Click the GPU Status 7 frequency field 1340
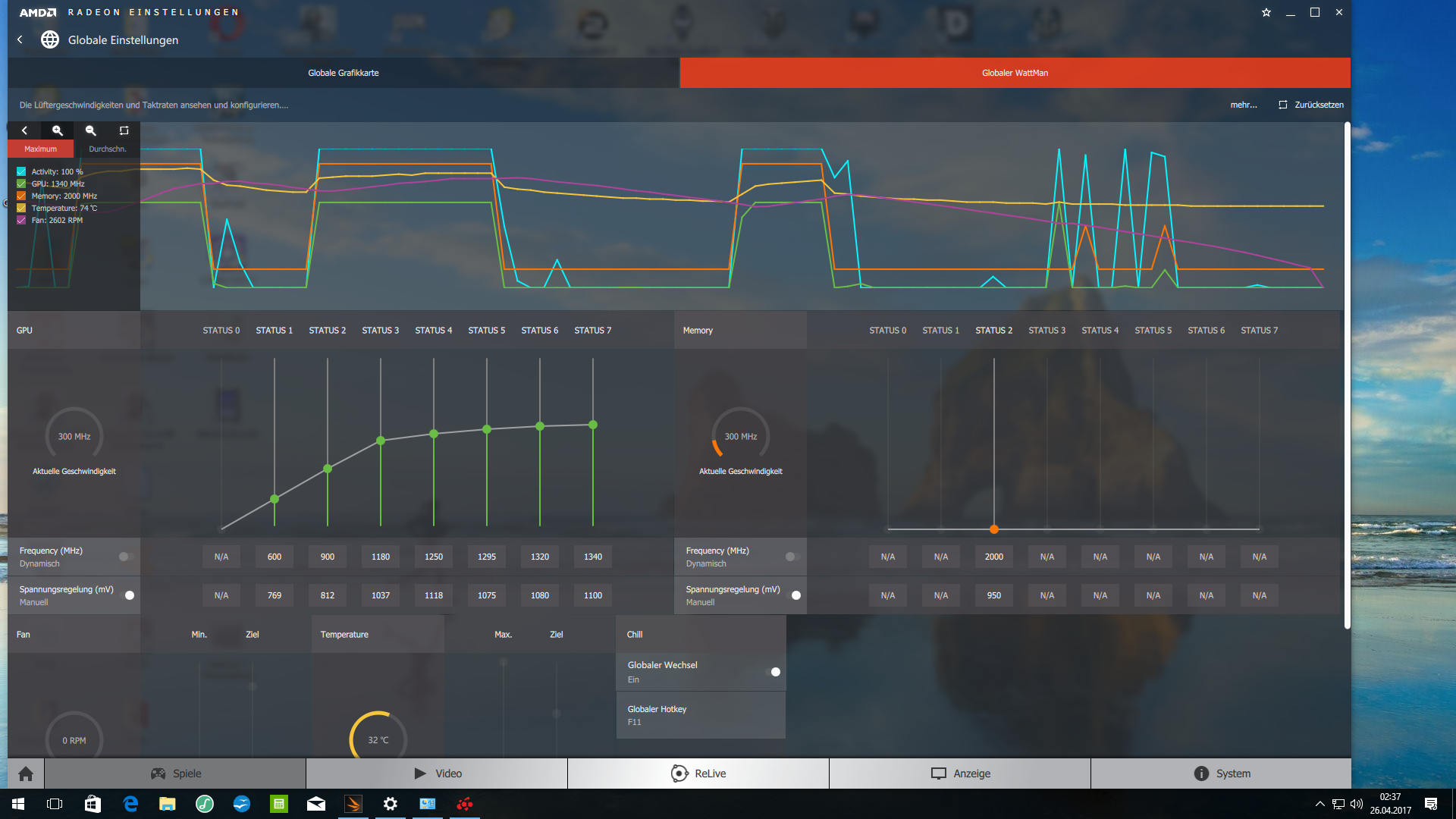 592,557
